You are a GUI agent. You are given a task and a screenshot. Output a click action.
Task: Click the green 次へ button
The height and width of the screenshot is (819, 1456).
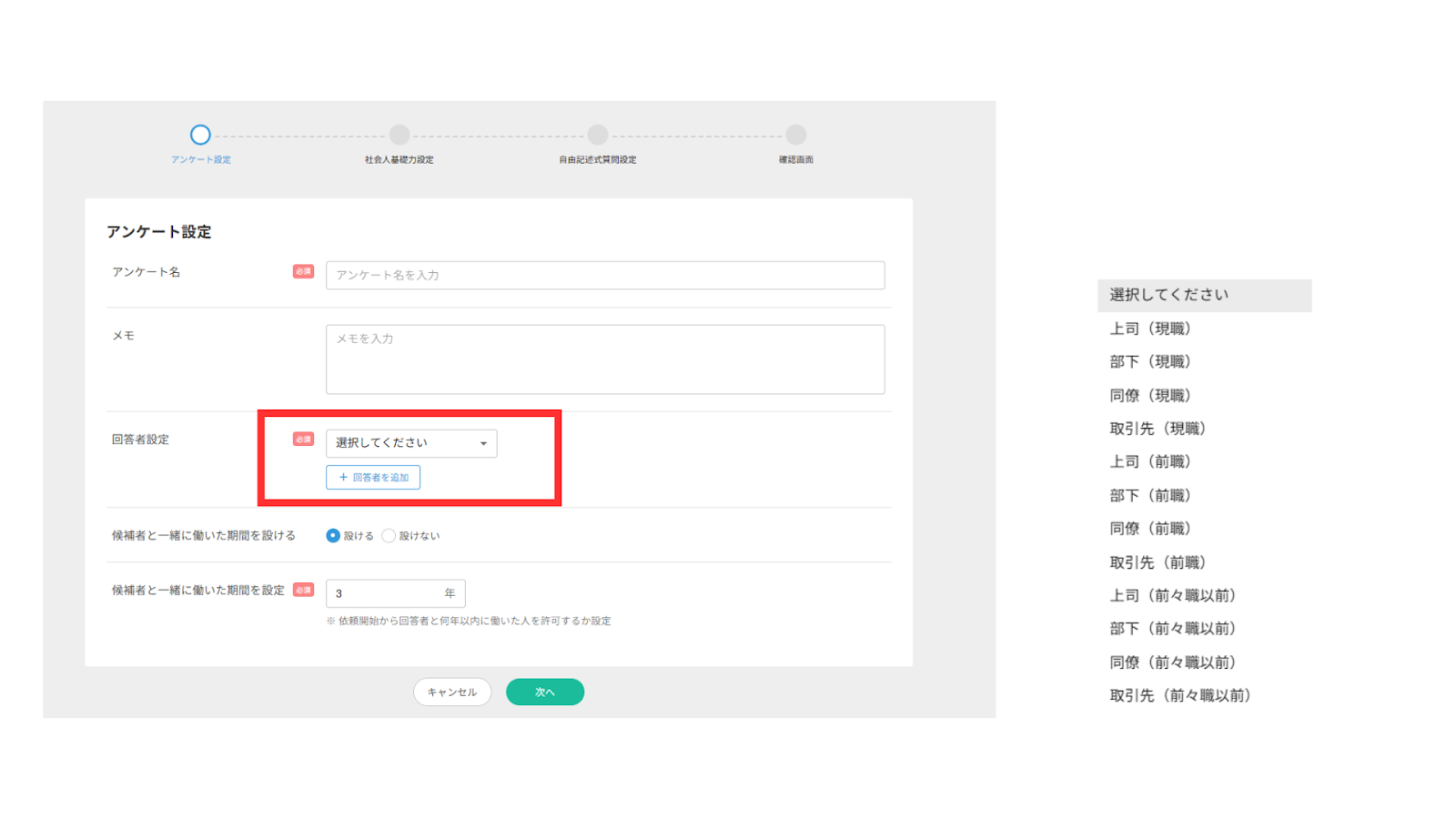[x=545, y=693]
